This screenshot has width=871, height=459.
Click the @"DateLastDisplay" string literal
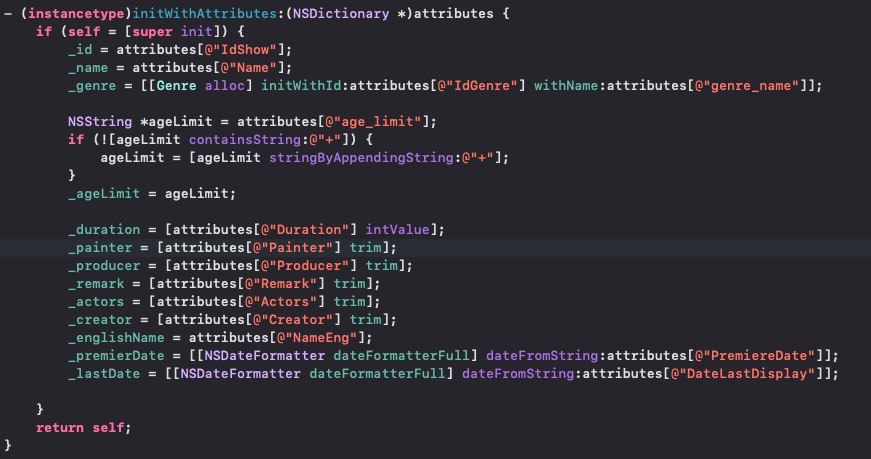[743, 373]
